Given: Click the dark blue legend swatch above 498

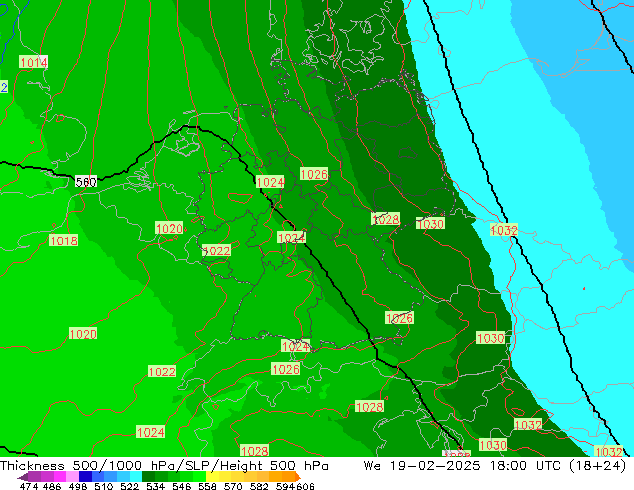Looking at the screenshot, I should coord(85,476).
